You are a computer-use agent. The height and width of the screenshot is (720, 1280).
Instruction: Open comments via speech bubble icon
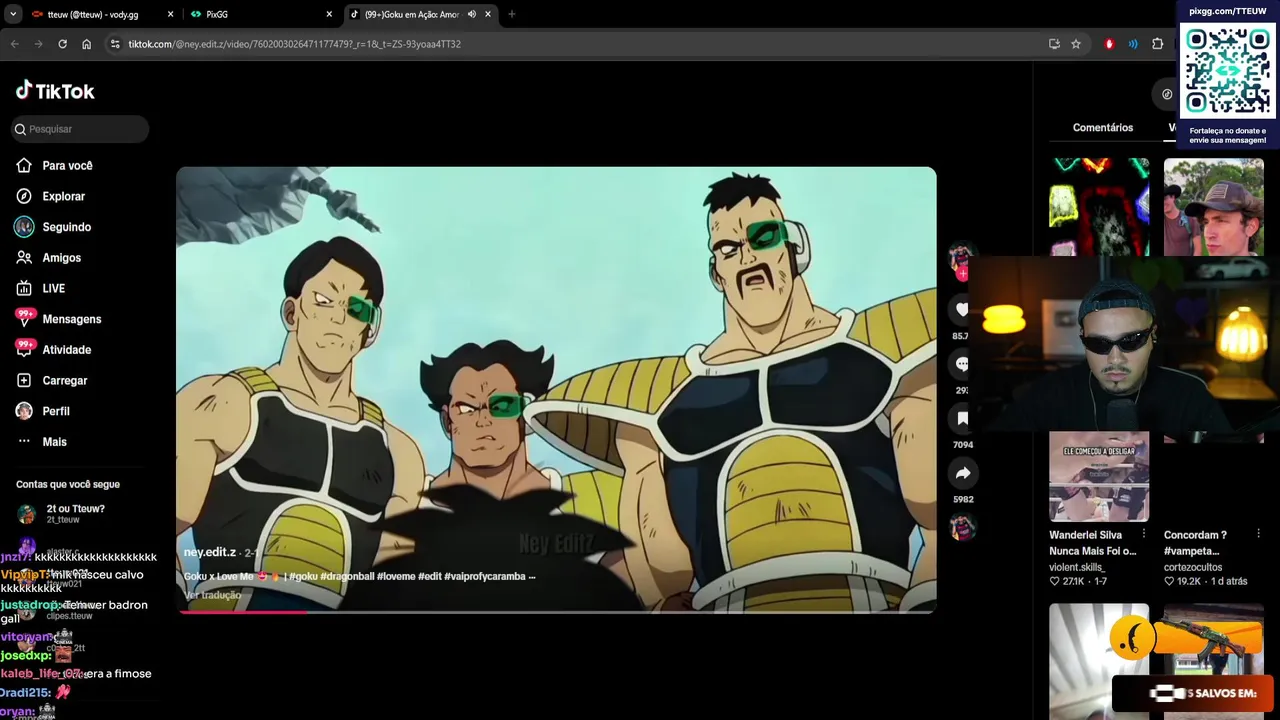click(962, 364)
